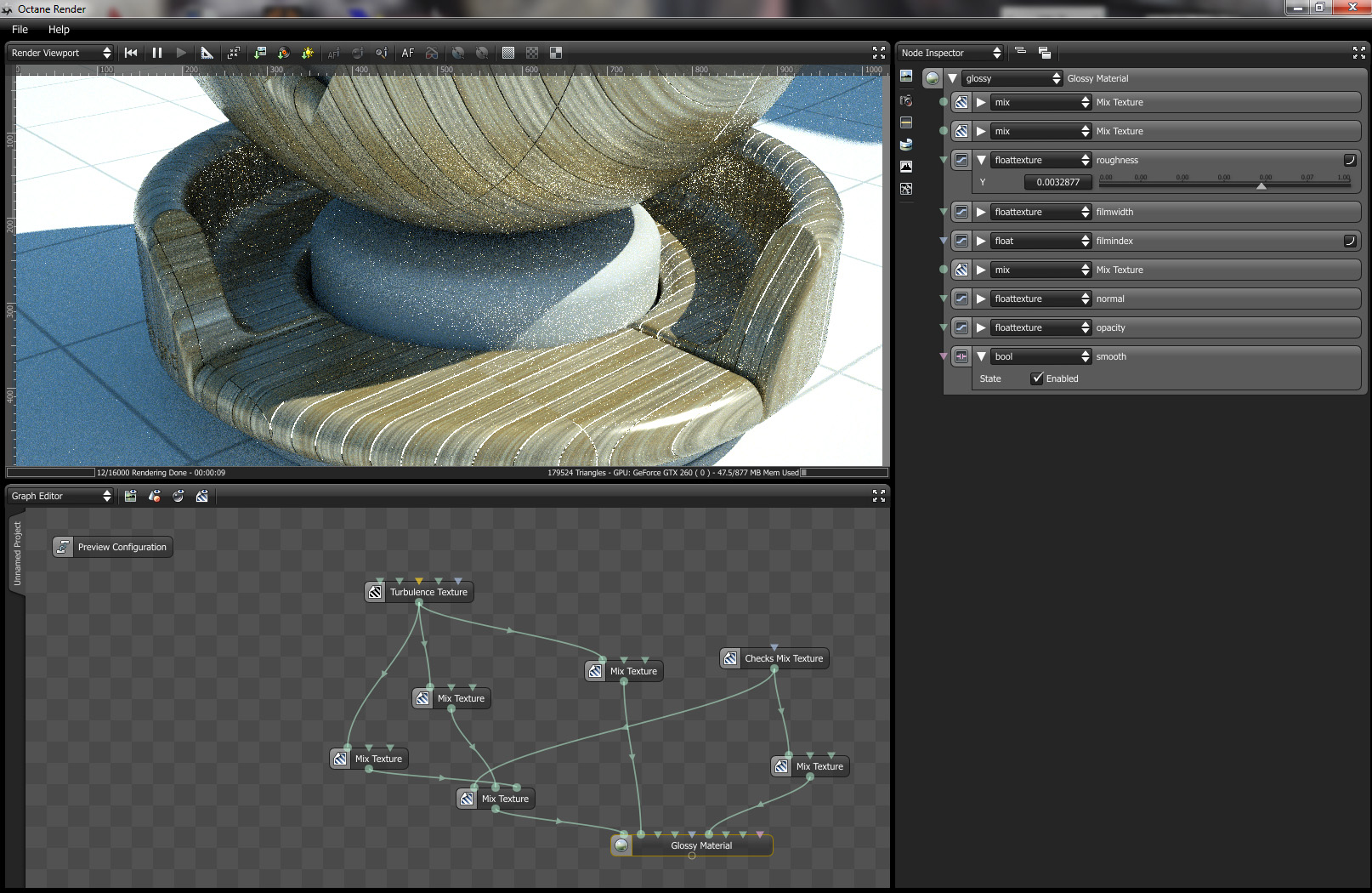Click the Checks Mix Texture node icon

730,658
